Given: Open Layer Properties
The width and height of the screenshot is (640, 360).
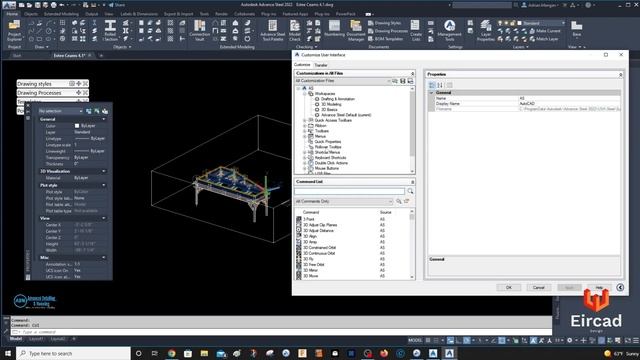Looking at the screenshot, I should pyautogui.click(x=486, y=31).
